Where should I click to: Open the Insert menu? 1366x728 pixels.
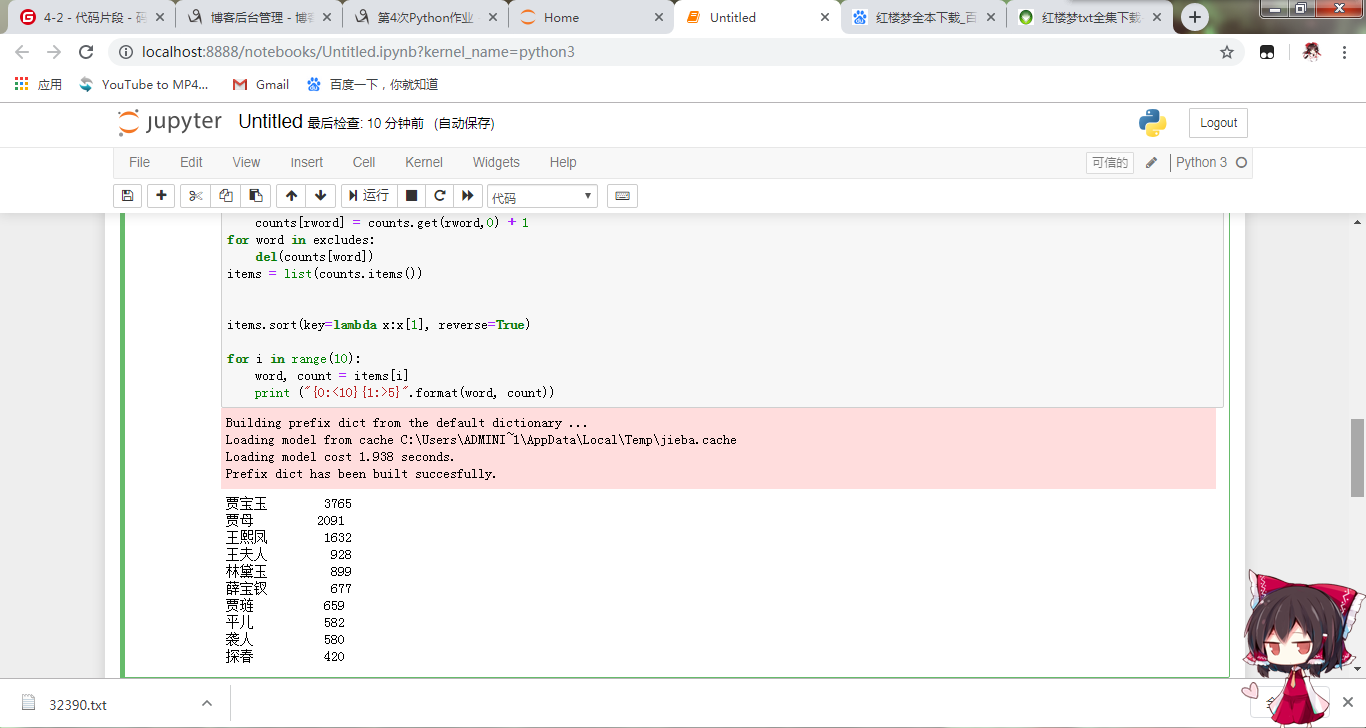[307, 162]
